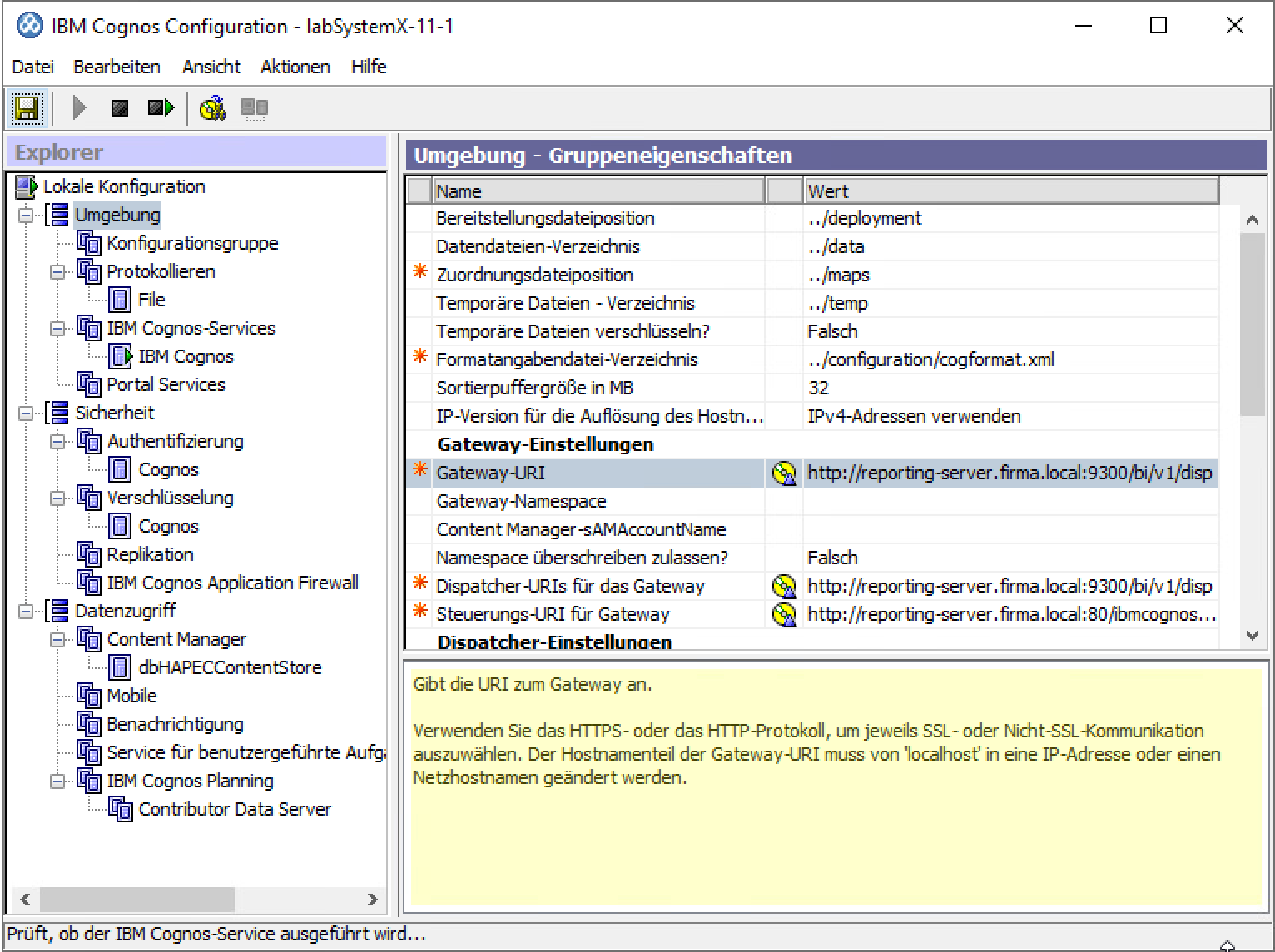
Task: Click the Sortierpuffergröße in MB value field
Action: (x=1010, y=388)
